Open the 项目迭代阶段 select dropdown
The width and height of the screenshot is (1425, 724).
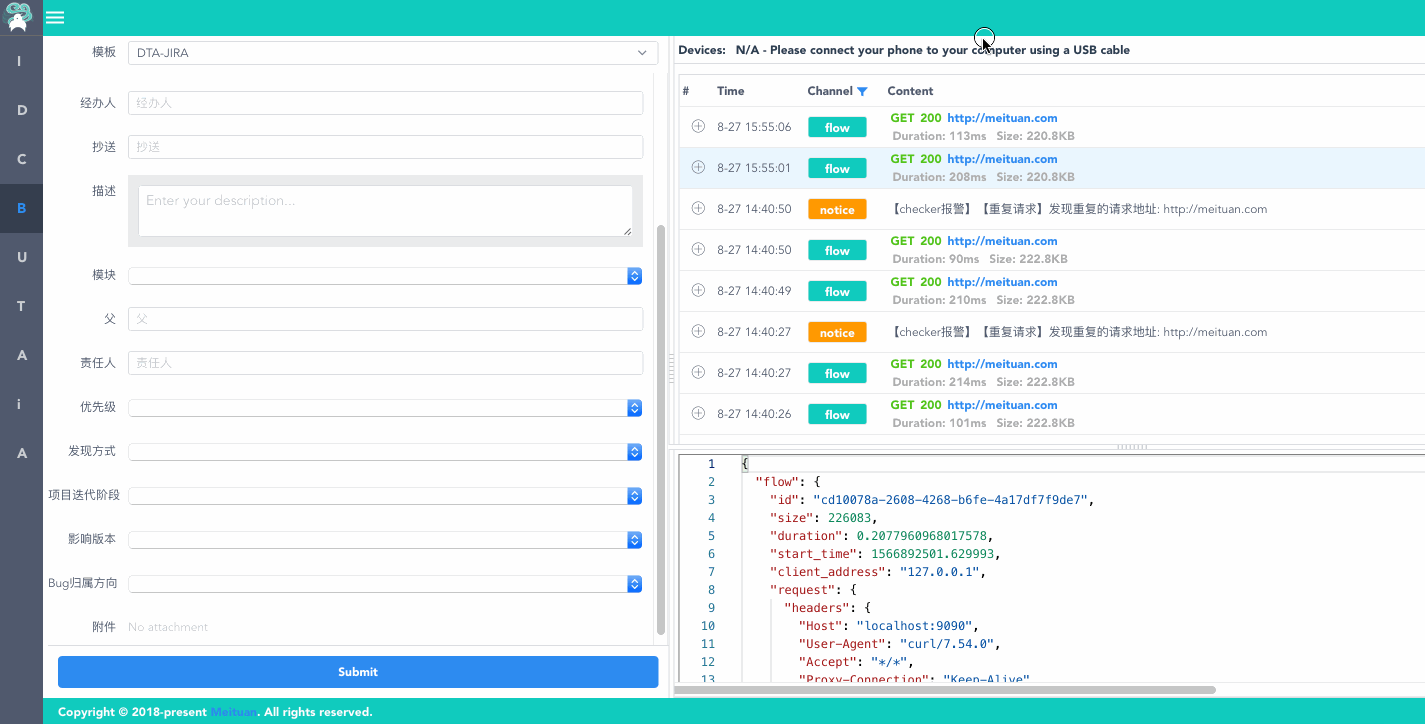(x=385, y=496)
